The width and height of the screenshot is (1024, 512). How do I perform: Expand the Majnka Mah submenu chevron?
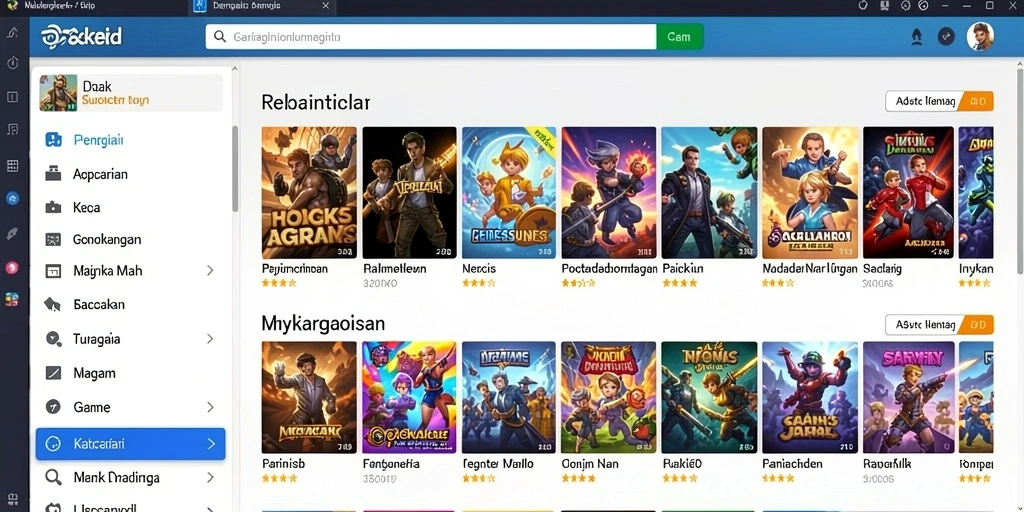click(210, 270)
